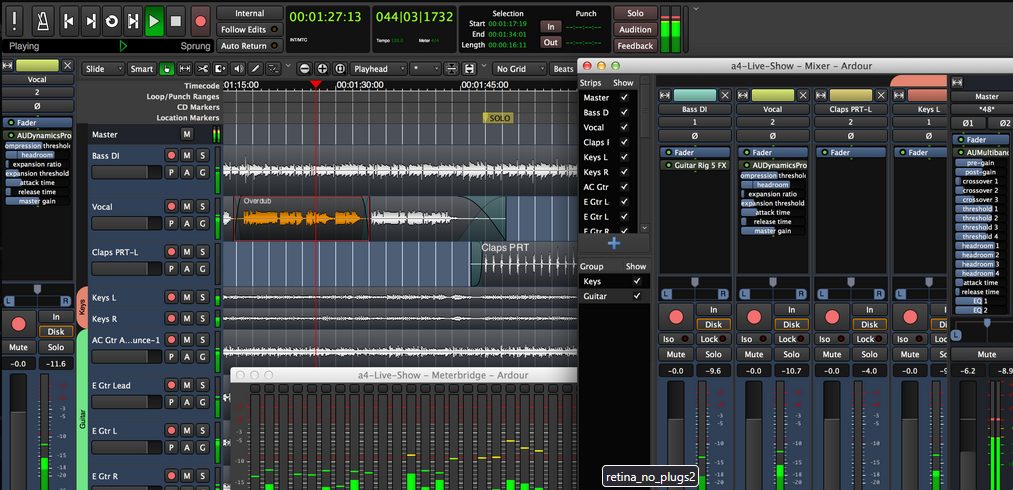
Task: Open the asterisk dropdown next to Playhead
Action: [x=426, y=69]
